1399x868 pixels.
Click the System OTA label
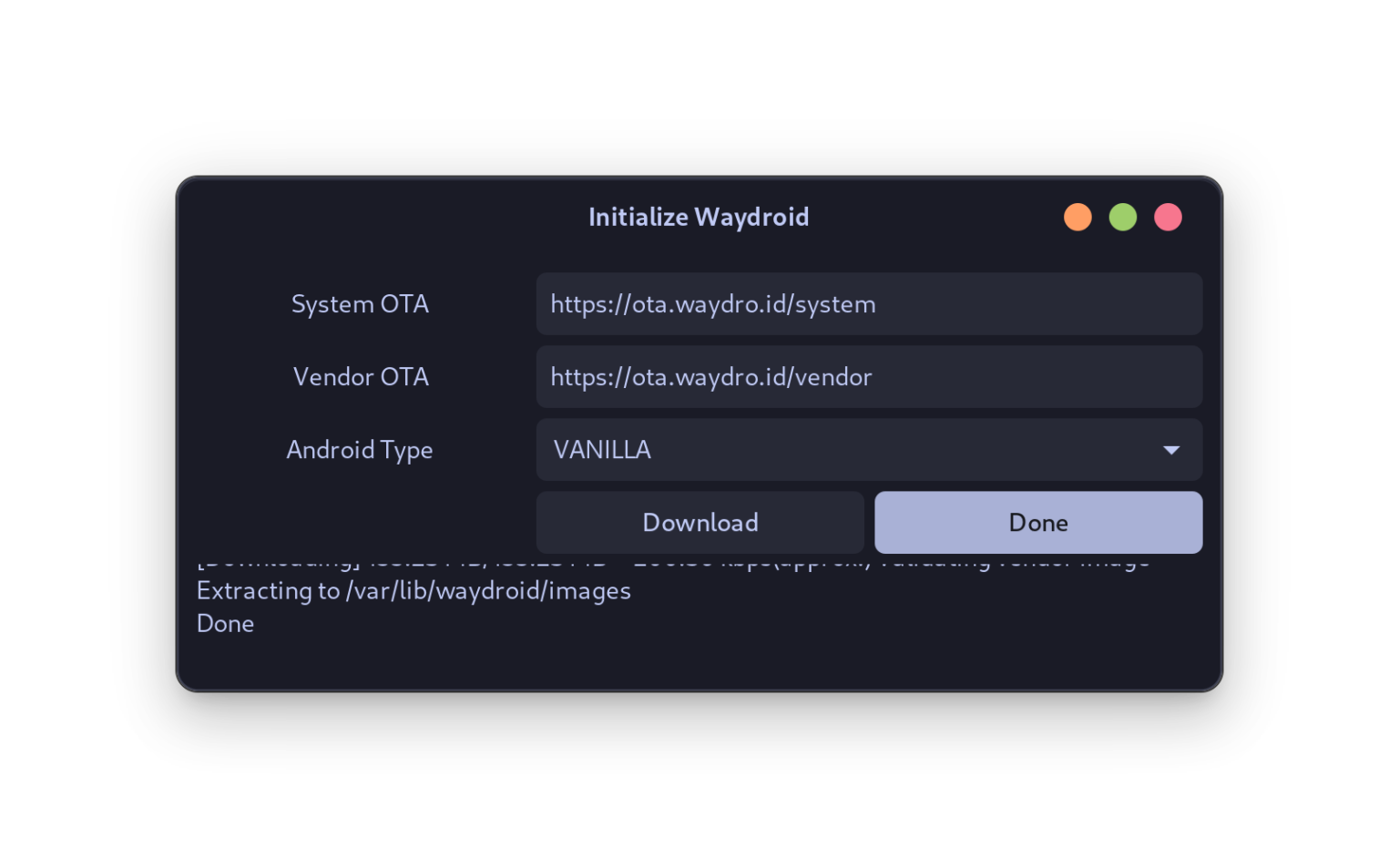(x=360, y=303)
